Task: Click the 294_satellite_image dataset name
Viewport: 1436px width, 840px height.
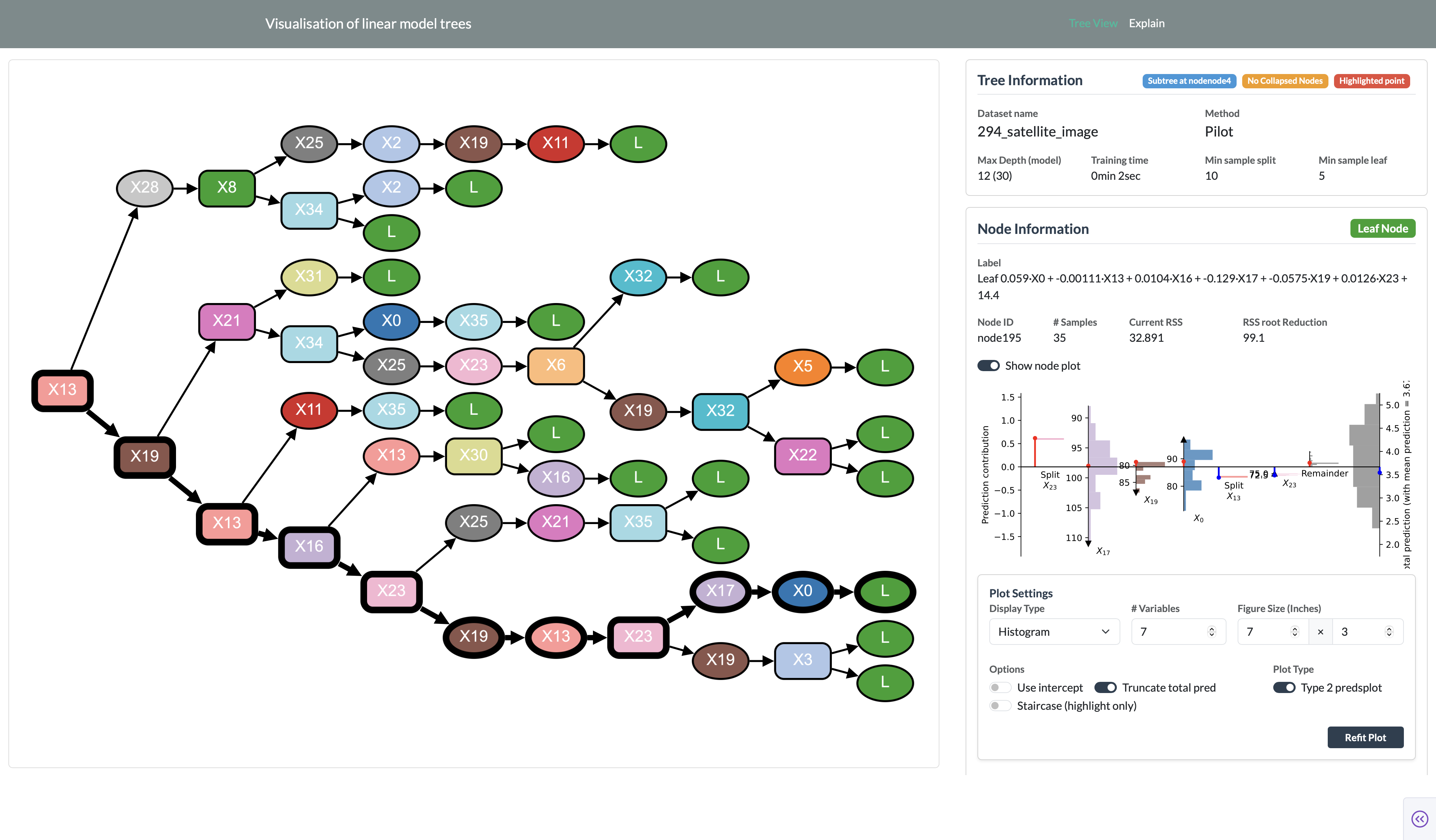Action: pyautogui.click(x=1037, y=132)
